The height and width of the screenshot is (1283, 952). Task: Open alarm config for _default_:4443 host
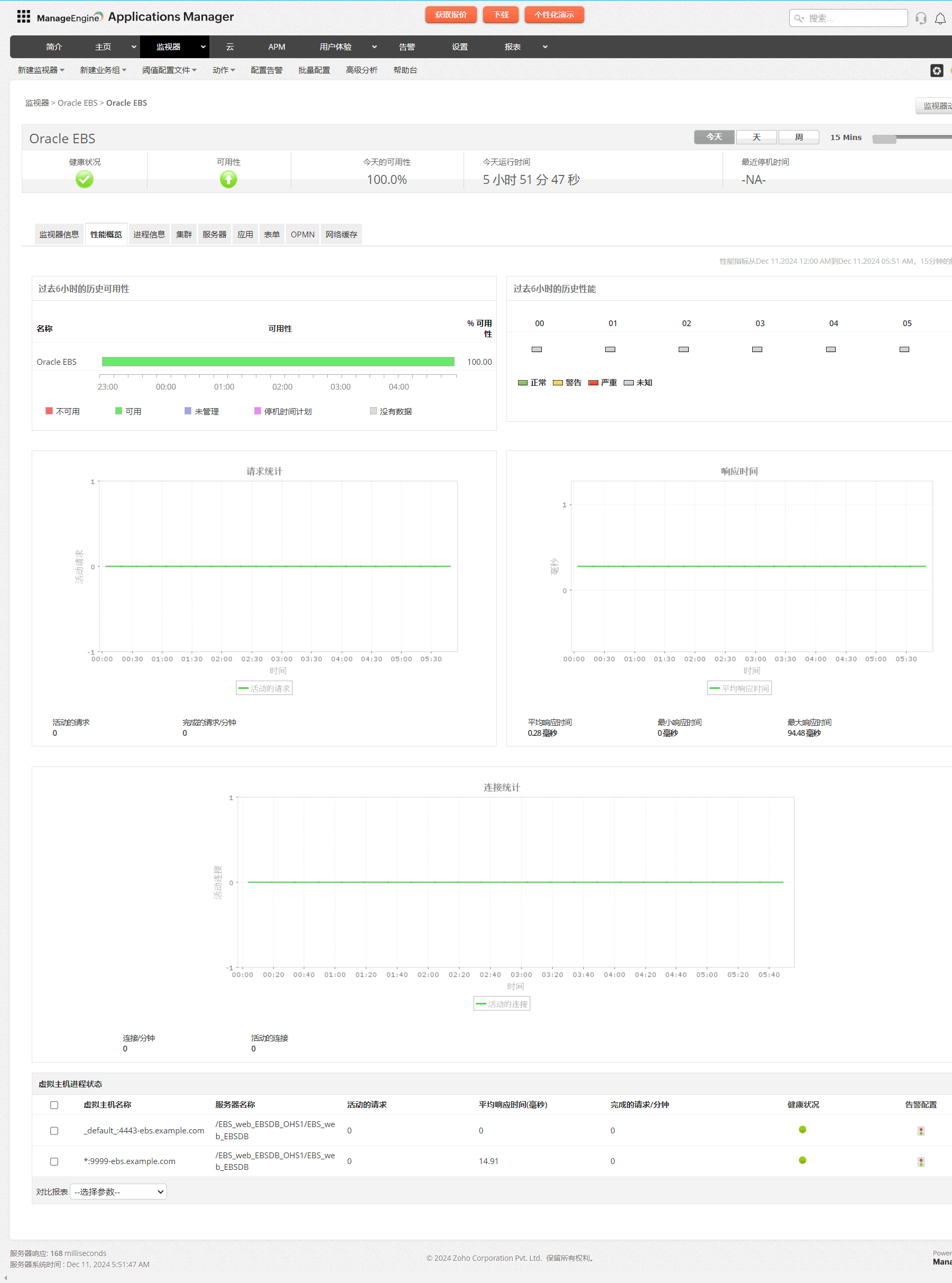pyautogui.click(x=921, y=1131)
